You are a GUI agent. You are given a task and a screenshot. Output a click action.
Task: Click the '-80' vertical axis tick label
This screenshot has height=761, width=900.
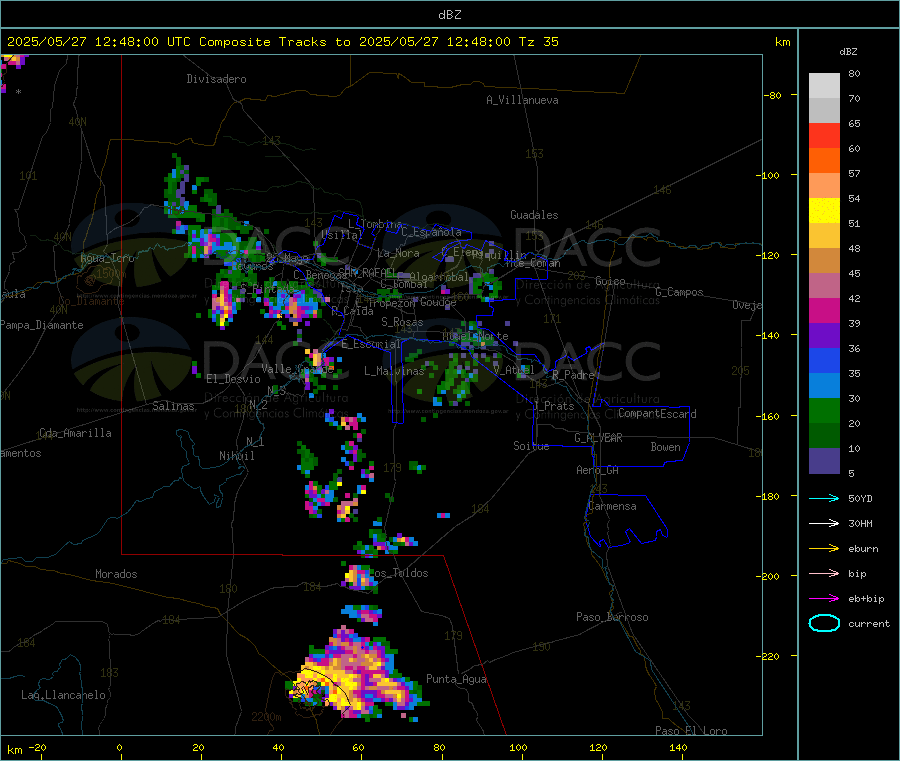pos(773,95)
